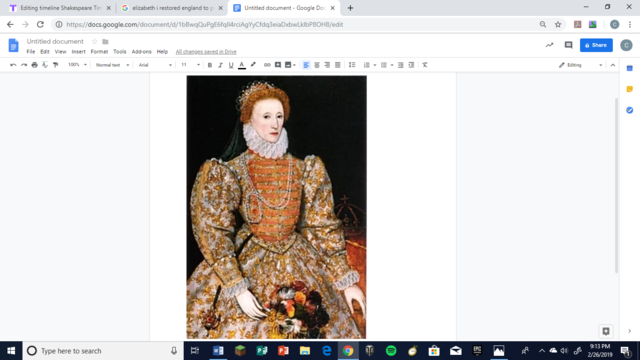Open comment history
640x360 pixels.
(x=568, y=45)
